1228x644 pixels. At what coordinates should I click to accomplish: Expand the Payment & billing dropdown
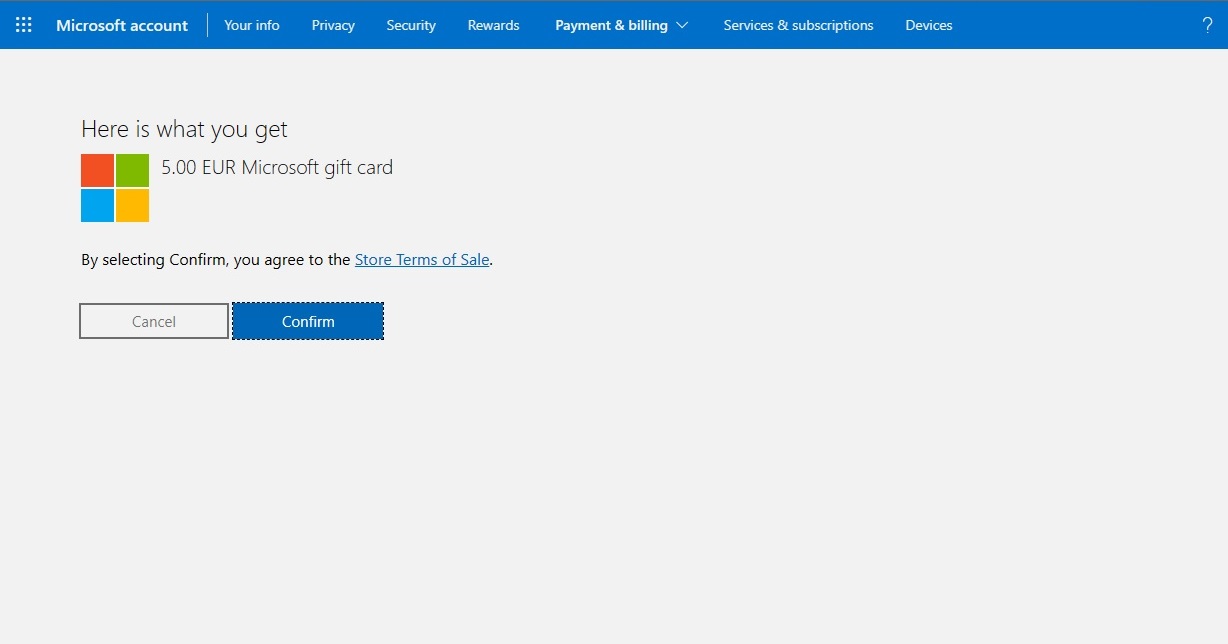pyautogui.click(x=622, y=25)
